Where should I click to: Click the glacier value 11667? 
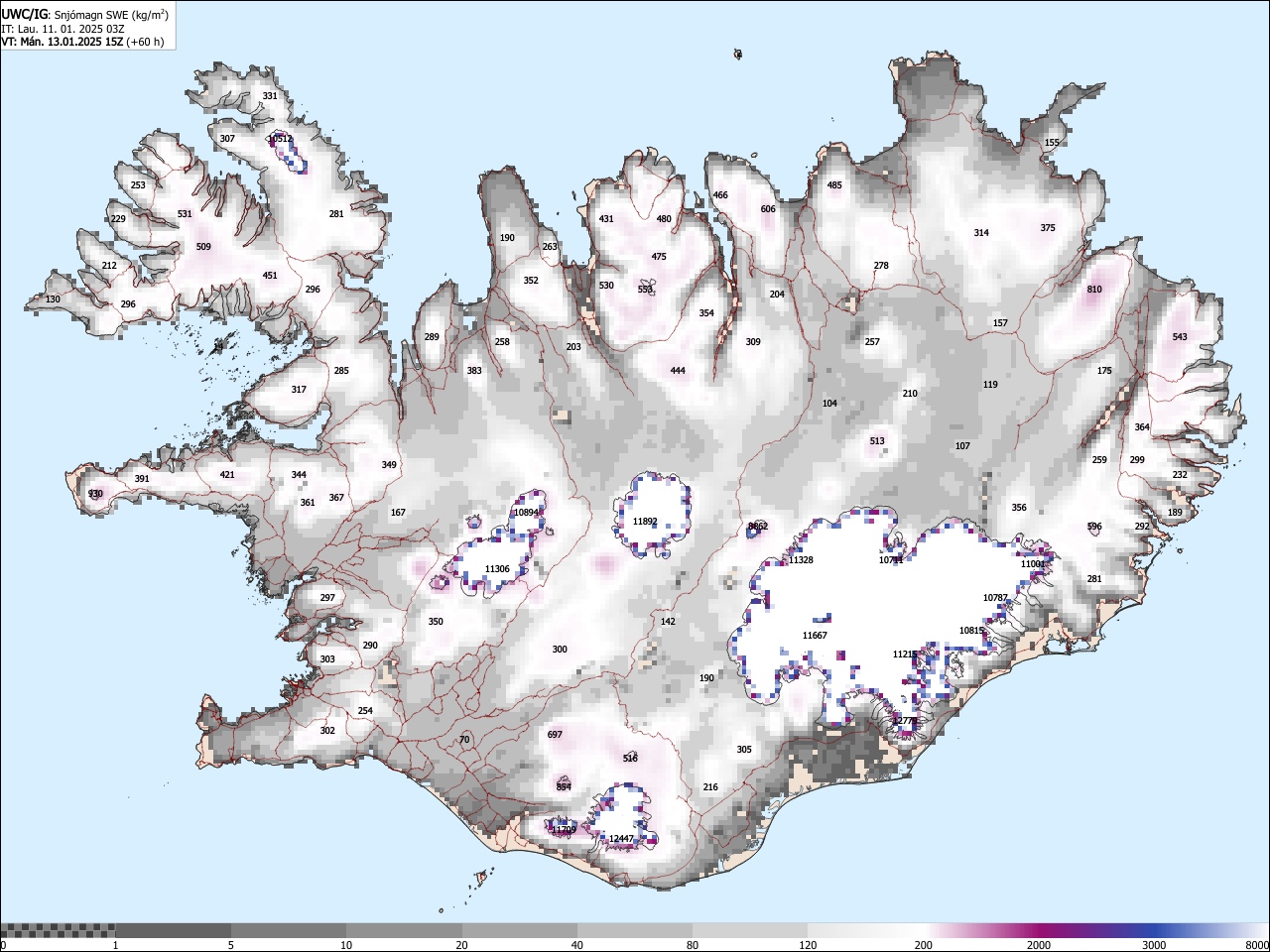[815, 636]
